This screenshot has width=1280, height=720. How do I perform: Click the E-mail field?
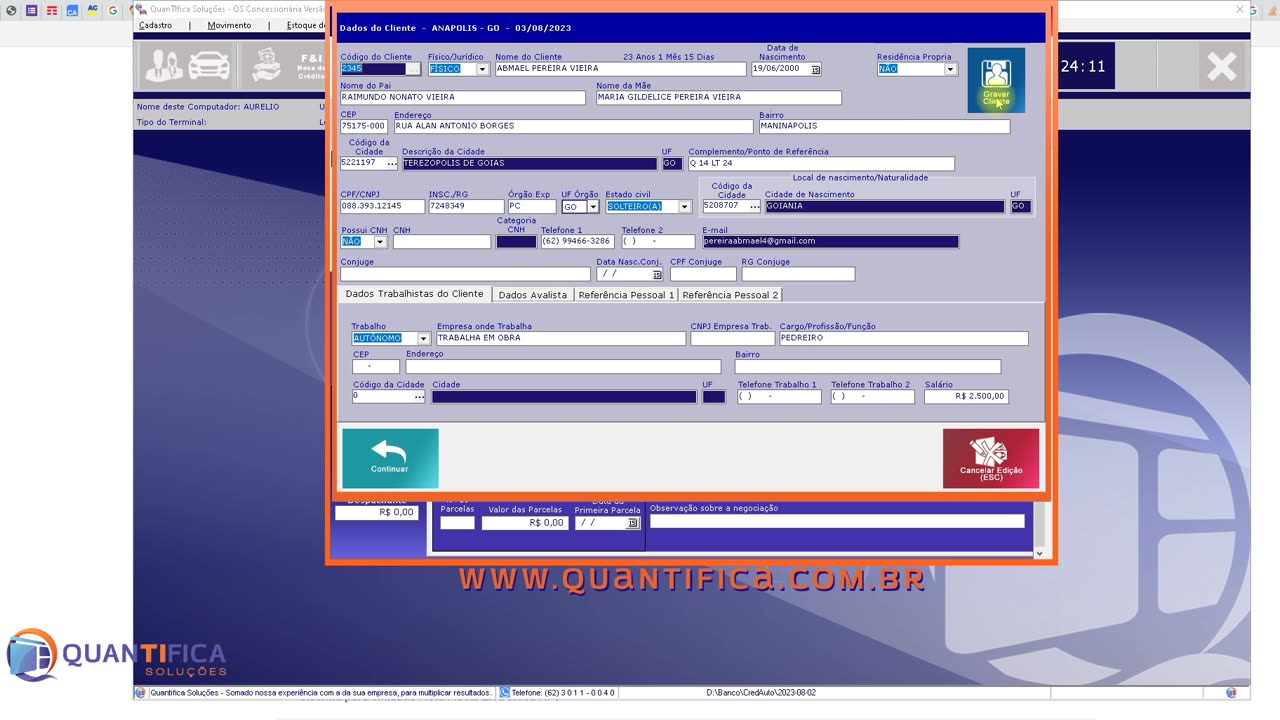pyautogui.click(x=830, y=242)
